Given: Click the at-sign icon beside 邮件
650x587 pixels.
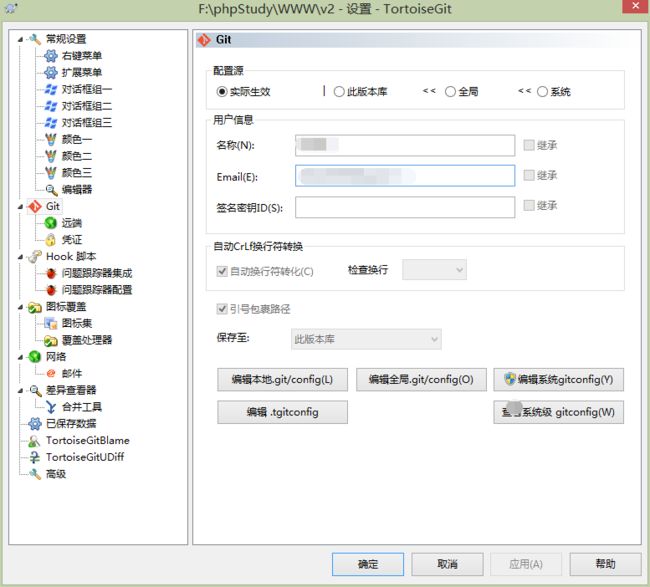Looking at the screenshot, I should (x=51, y=374).
